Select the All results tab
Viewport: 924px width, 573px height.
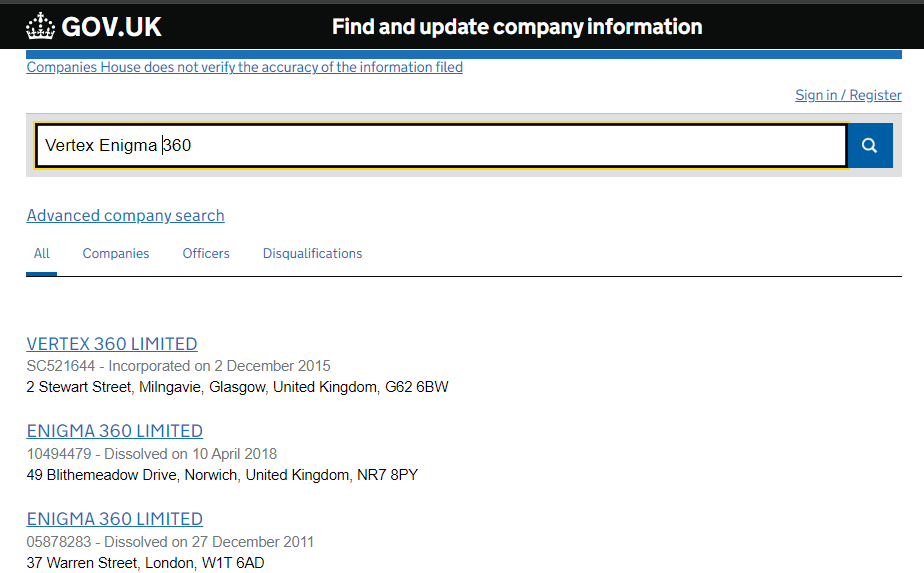click(41, 254)
